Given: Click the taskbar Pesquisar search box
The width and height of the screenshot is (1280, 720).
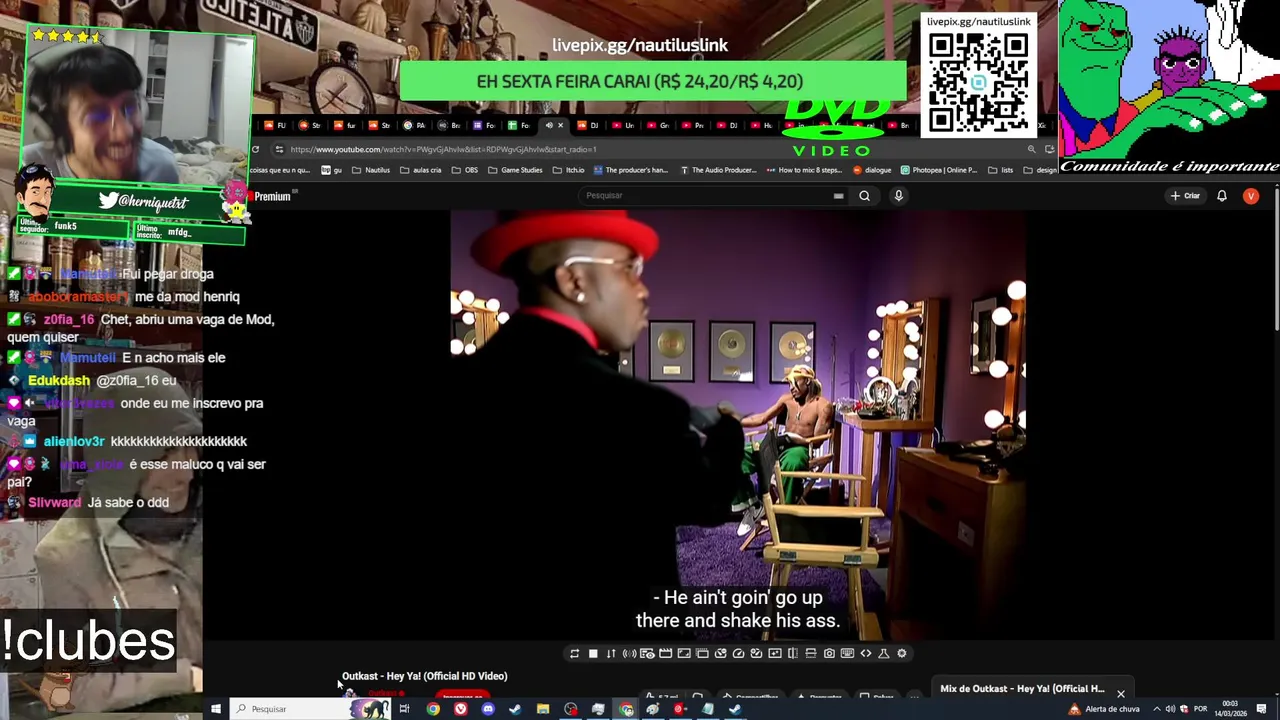Looking at the screenshot, I should point(310,709).
